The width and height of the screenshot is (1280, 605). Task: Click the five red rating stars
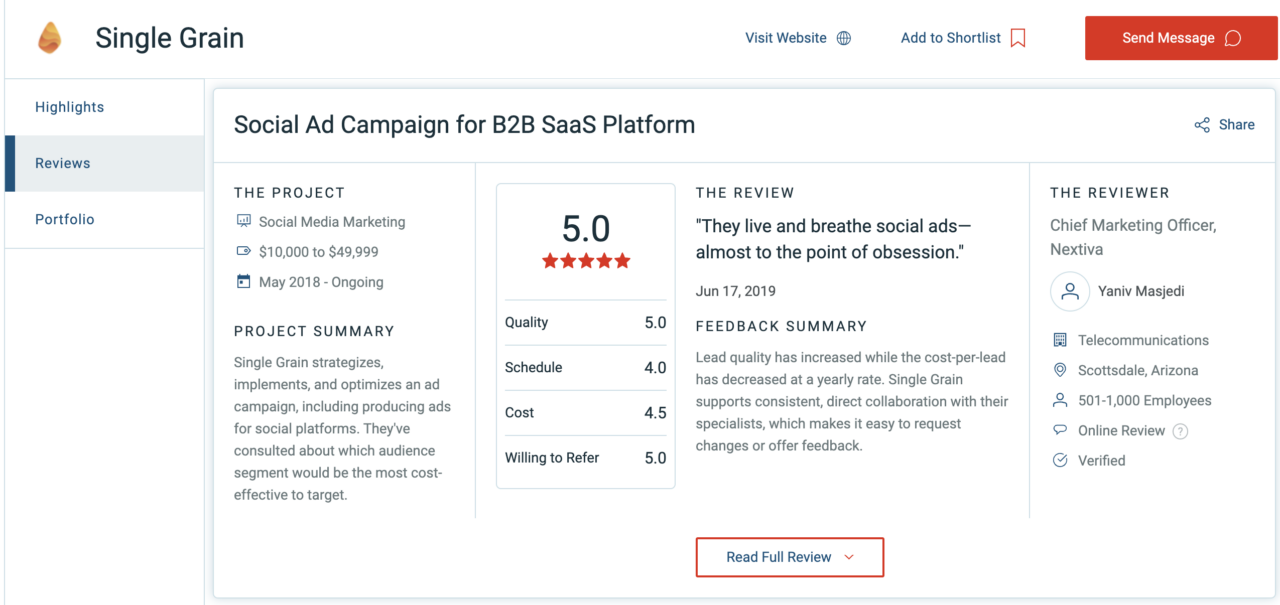coord(586,261)
